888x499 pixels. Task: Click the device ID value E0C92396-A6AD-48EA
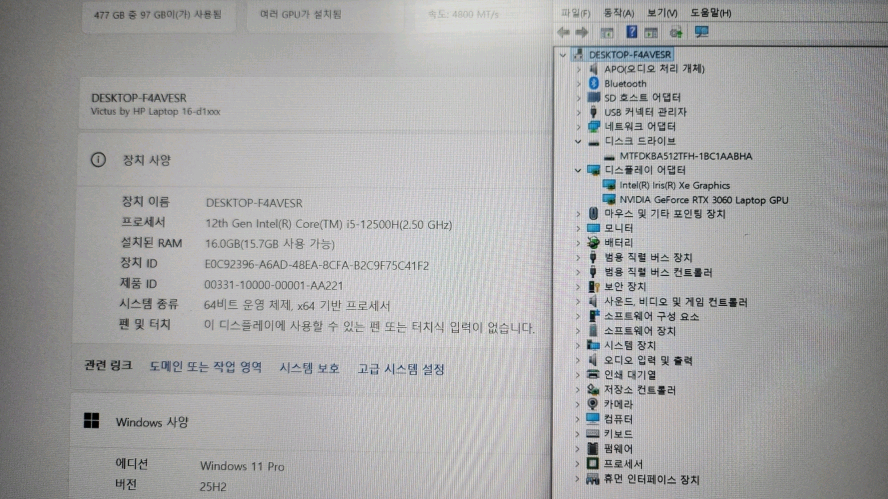[x=317, y=265]
